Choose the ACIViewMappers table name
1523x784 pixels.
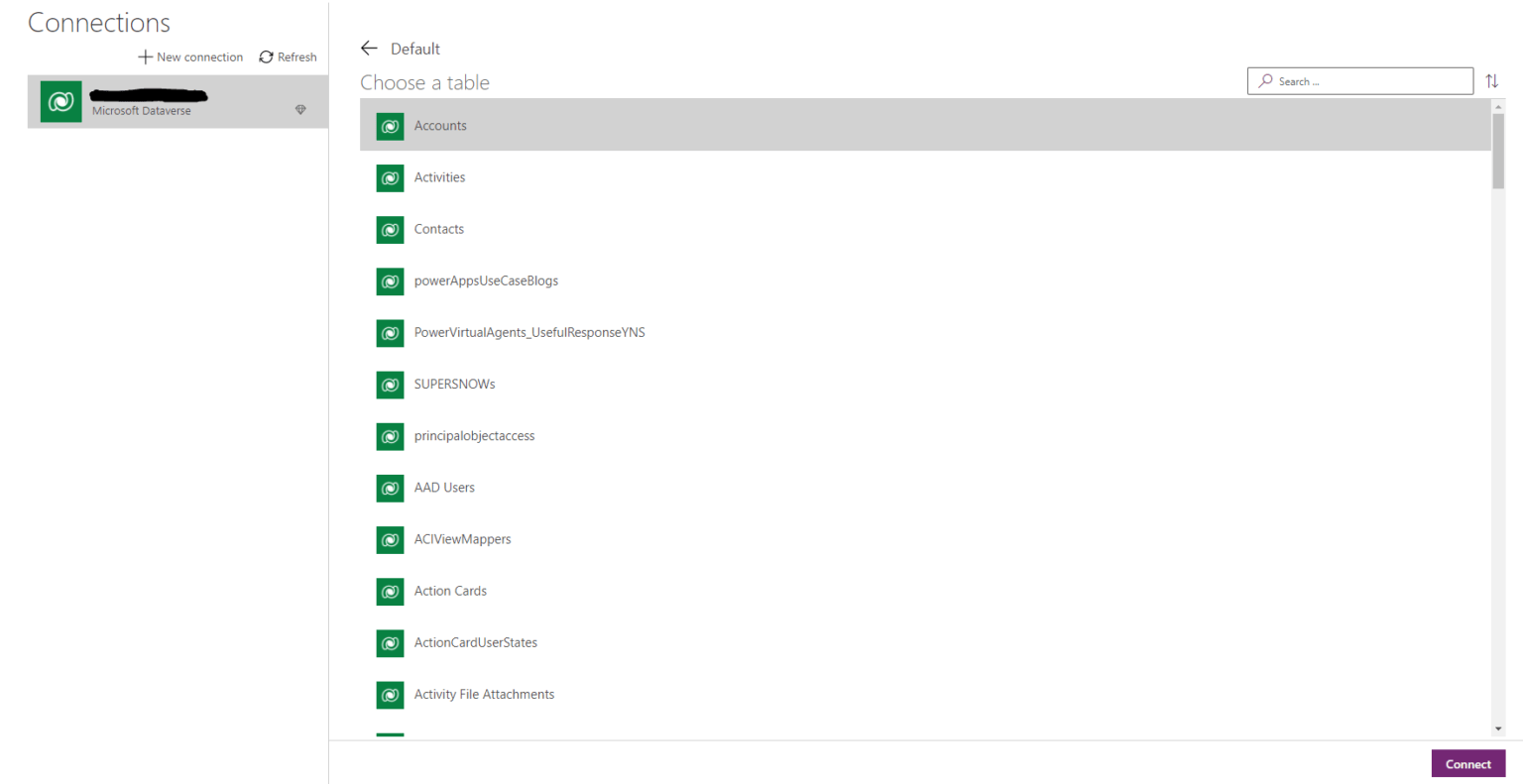(462, 539)
